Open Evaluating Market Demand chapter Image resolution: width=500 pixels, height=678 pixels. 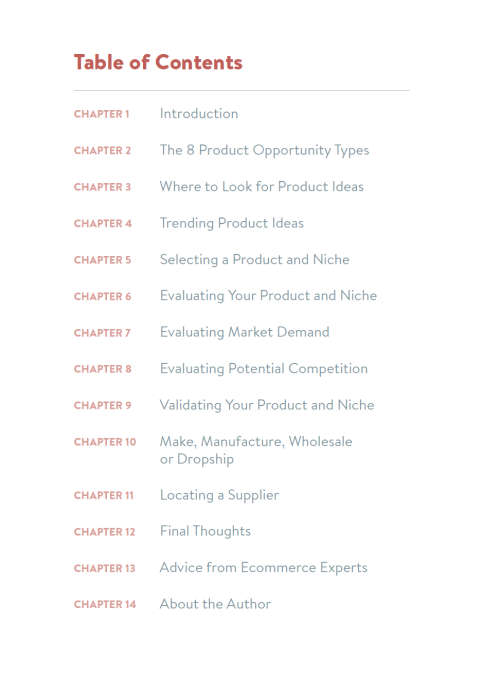(244, 332)
